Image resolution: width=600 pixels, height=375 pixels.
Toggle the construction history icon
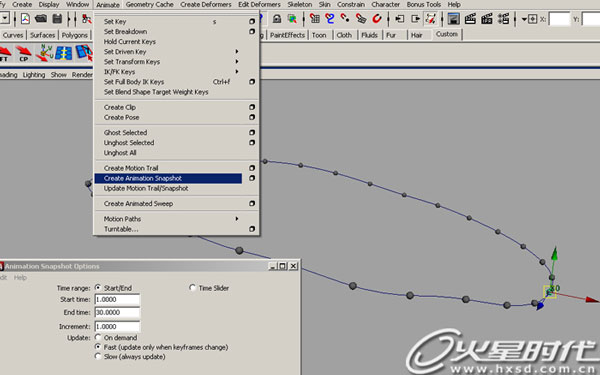tap(431, 18)
